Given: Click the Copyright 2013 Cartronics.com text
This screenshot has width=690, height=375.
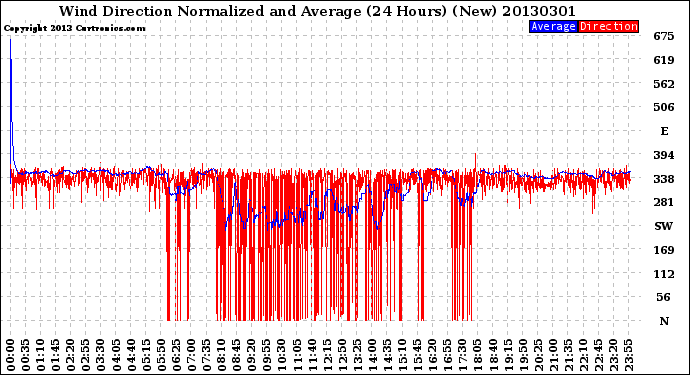Looking at the screenshot, I should click(x=74, y=28).
